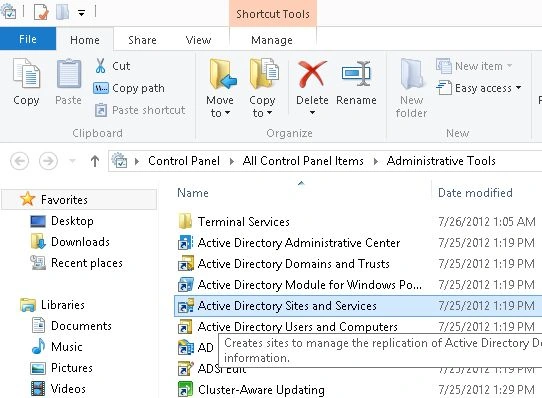Screen dimensions: 542x398
Task: Click the Forward navigation arrow
Action: [x=48, y=161]
